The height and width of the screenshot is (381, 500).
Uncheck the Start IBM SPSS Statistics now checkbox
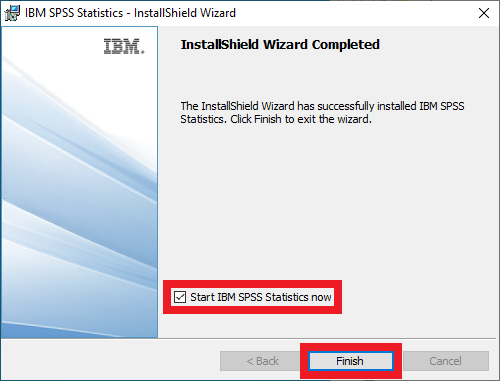(x=180, y=297)
